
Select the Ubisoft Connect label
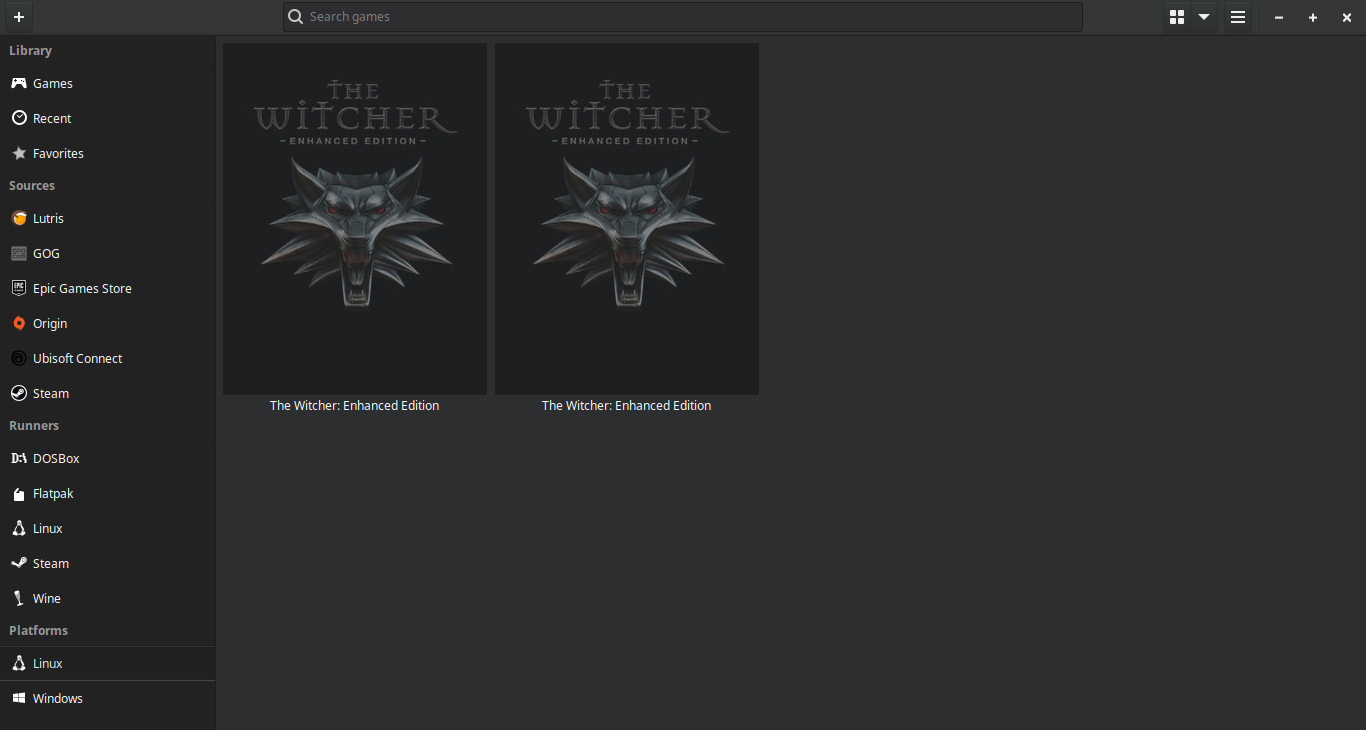(78, 359)
